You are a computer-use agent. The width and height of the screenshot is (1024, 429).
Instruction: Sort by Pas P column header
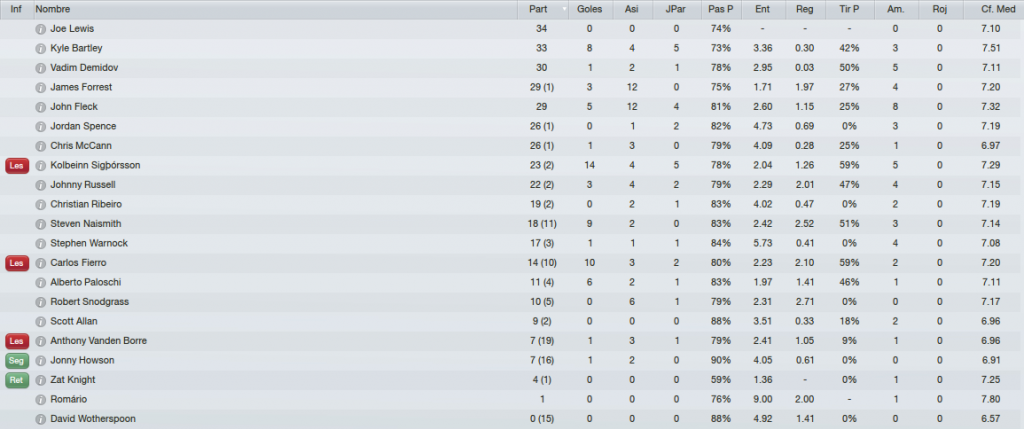point(720,10)
